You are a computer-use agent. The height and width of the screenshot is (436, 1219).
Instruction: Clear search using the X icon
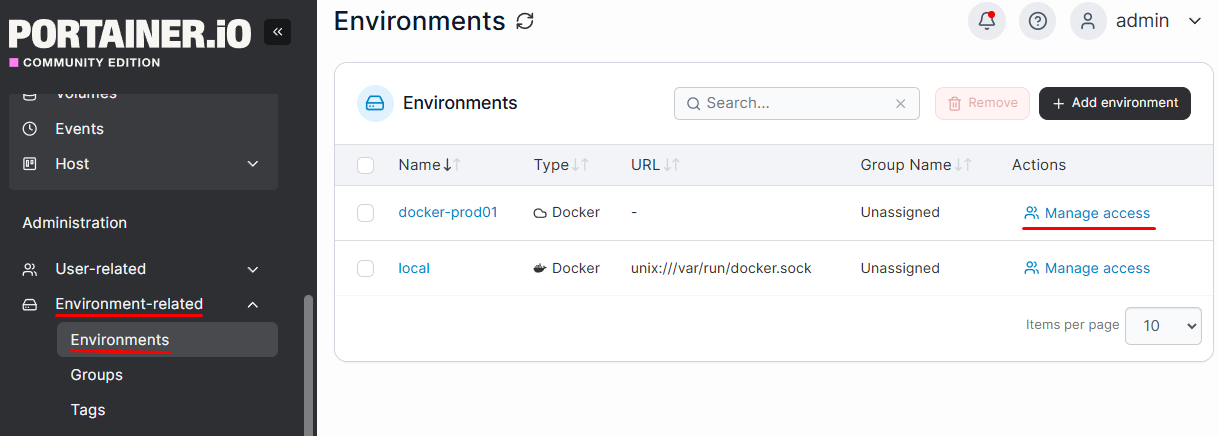click(x=900, y=103)
